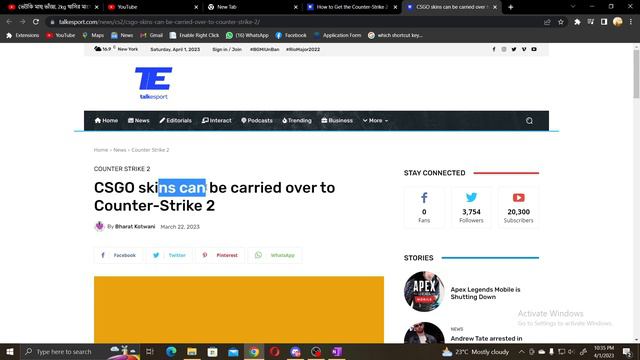
Task: Launch Microsoft Edge from the taskbar
Action: pos(171,351)
